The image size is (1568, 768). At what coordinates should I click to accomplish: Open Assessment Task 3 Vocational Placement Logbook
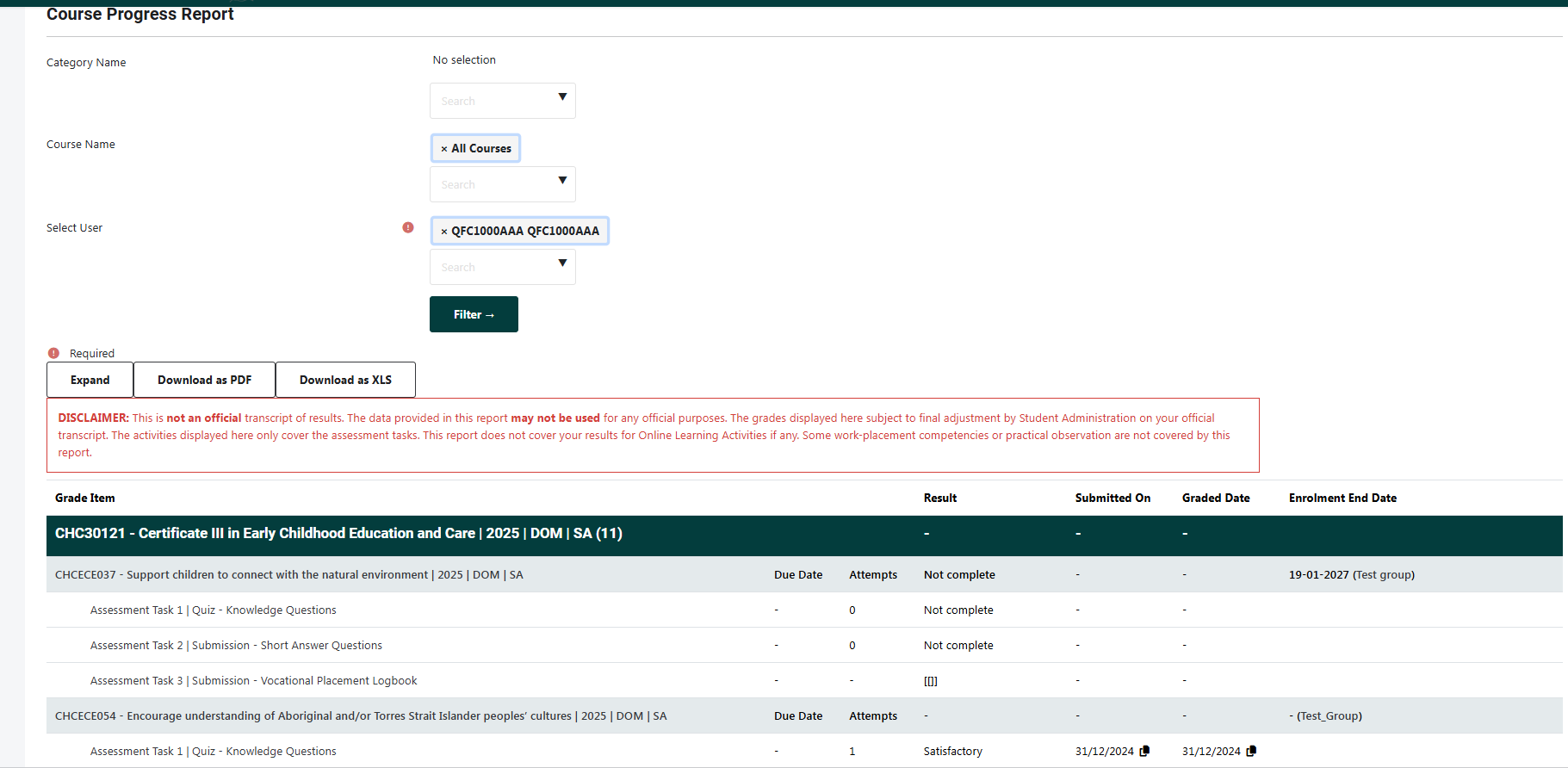[x=253, y=681]
